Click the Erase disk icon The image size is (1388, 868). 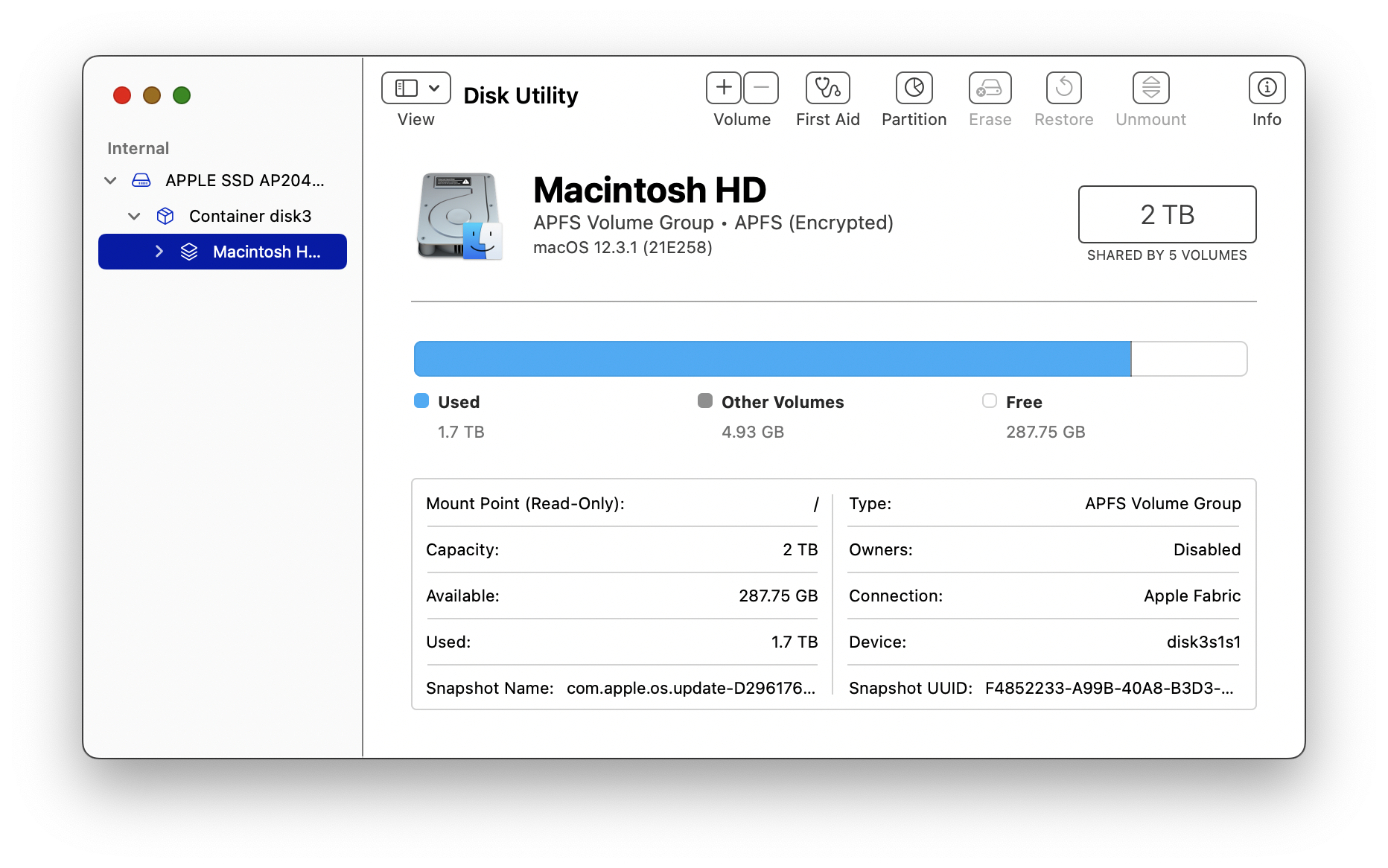990,88
